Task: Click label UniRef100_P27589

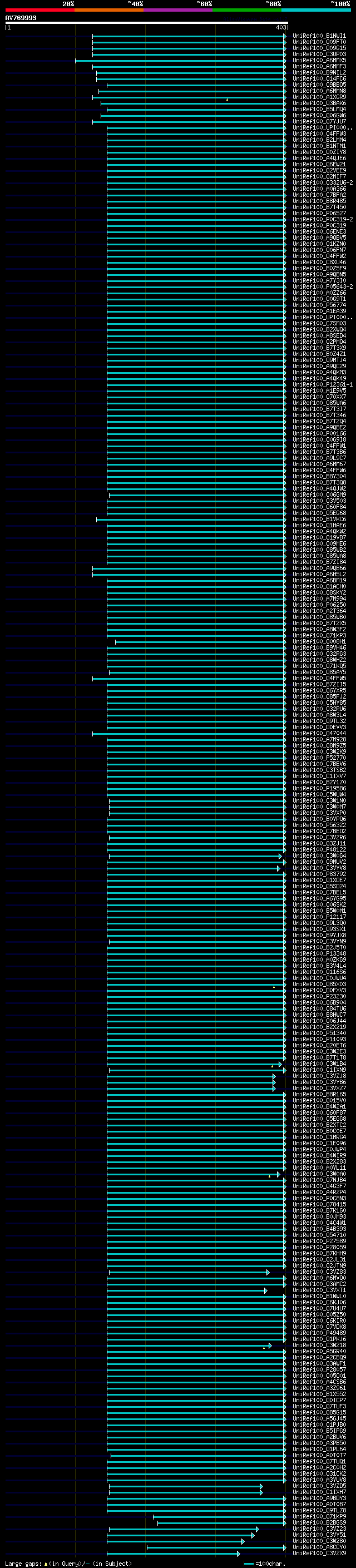Action: (319, 1241)
